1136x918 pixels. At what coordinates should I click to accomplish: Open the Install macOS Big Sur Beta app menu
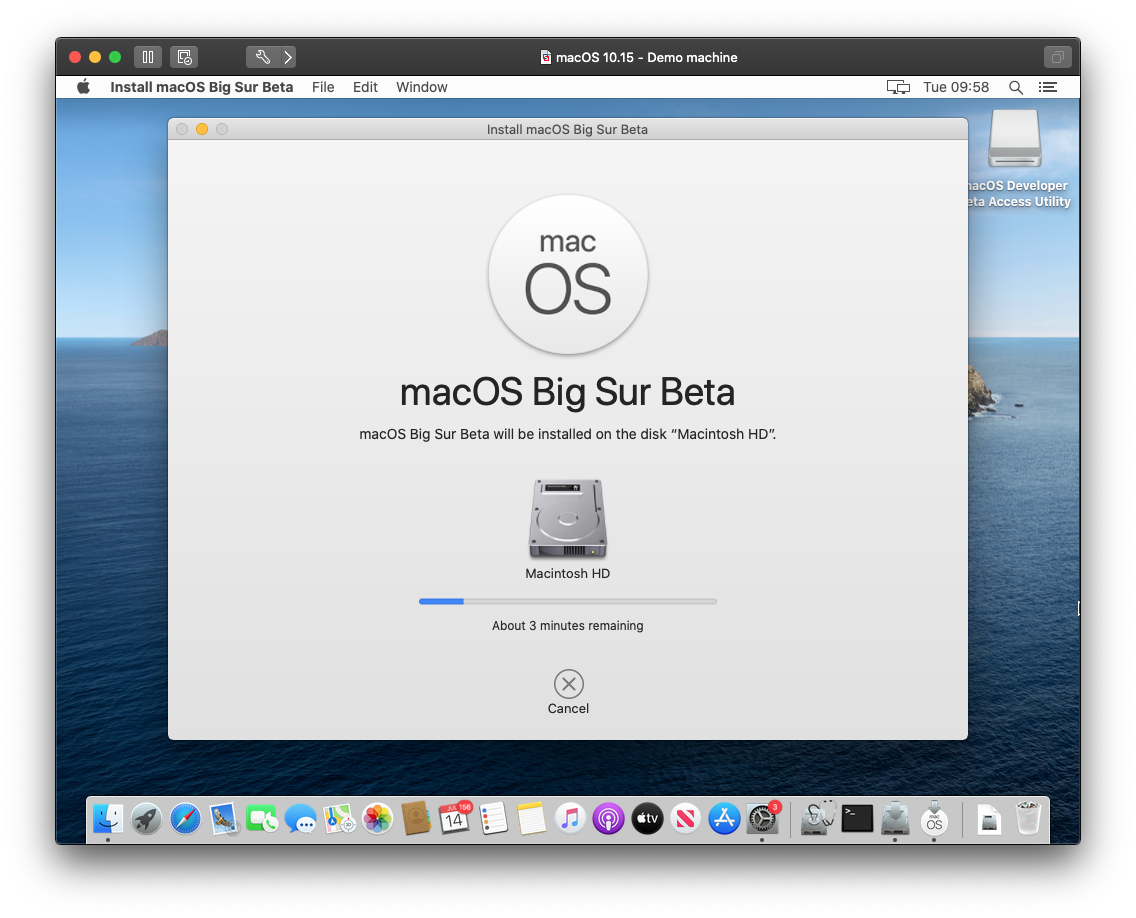coord(201,87)
